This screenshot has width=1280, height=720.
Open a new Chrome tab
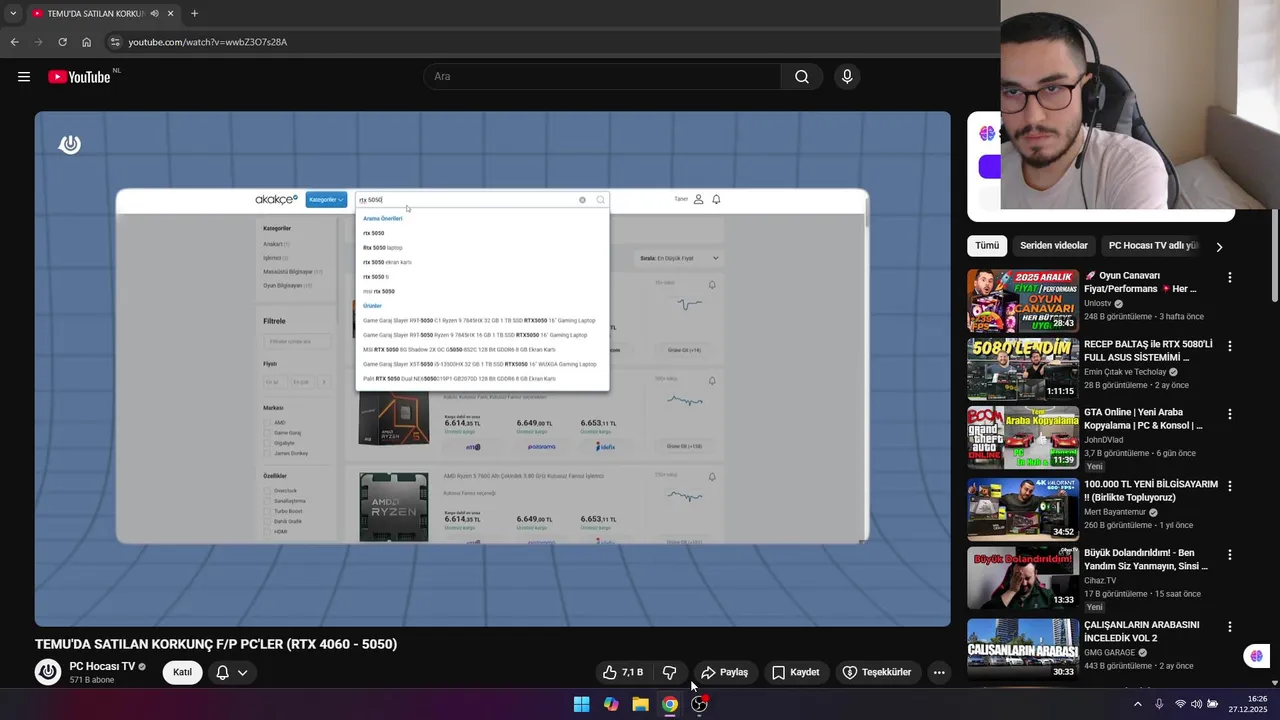194,14
